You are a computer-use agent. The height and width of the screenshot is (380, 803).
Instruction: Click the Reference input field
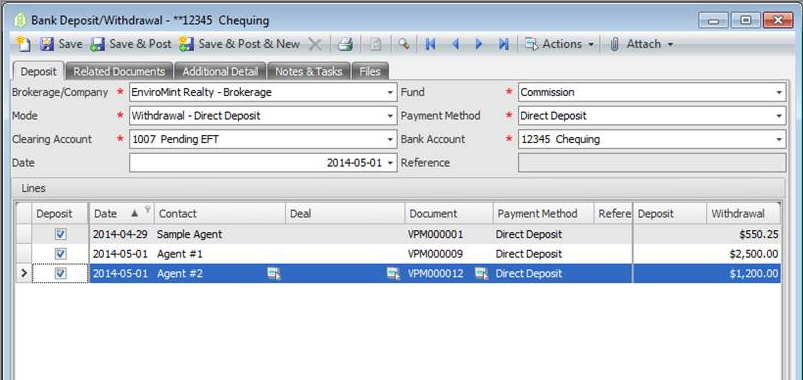(x=652, y=163)
